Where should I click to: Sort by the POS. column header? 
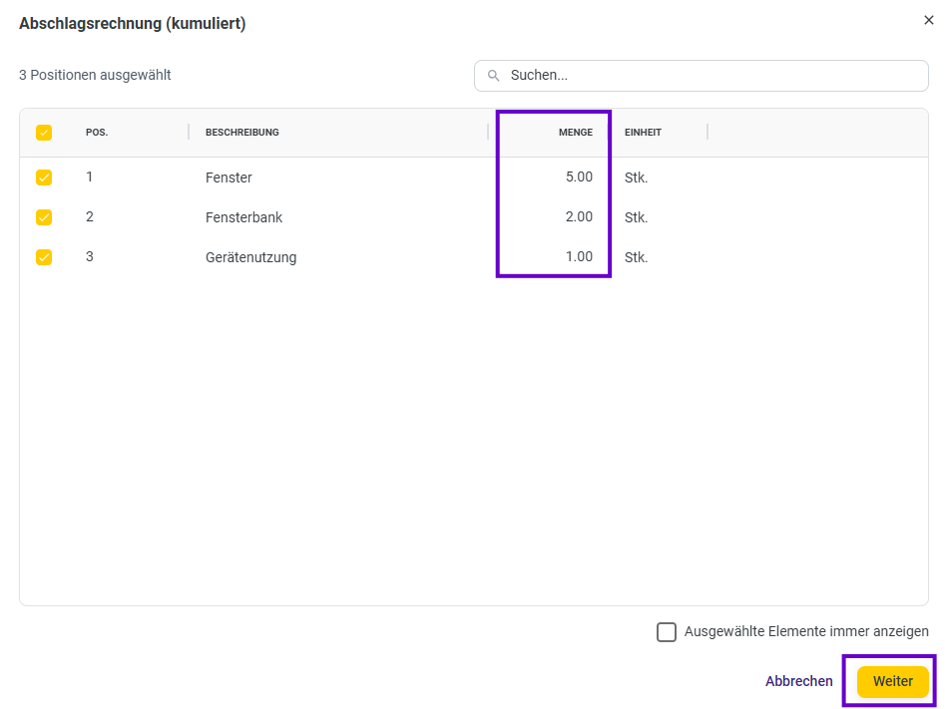pyautogui.click(x=97, y=133)
